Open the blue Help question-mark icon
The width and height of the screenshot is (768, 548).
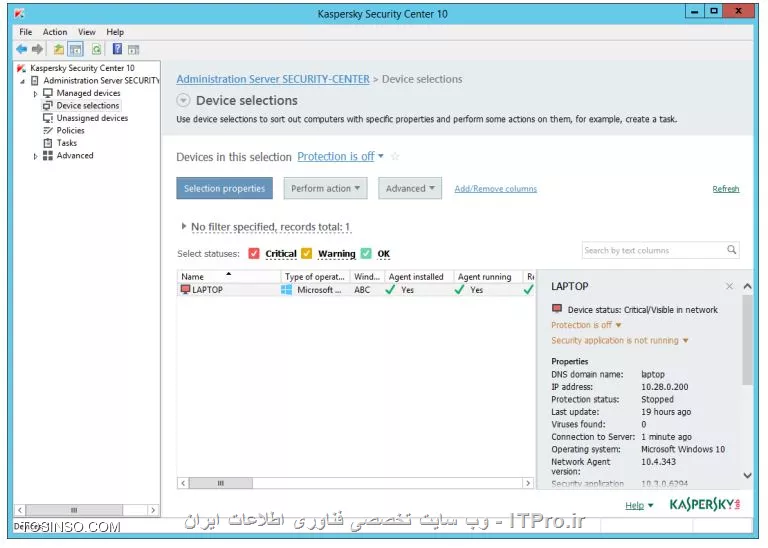(x=118, y=49)
